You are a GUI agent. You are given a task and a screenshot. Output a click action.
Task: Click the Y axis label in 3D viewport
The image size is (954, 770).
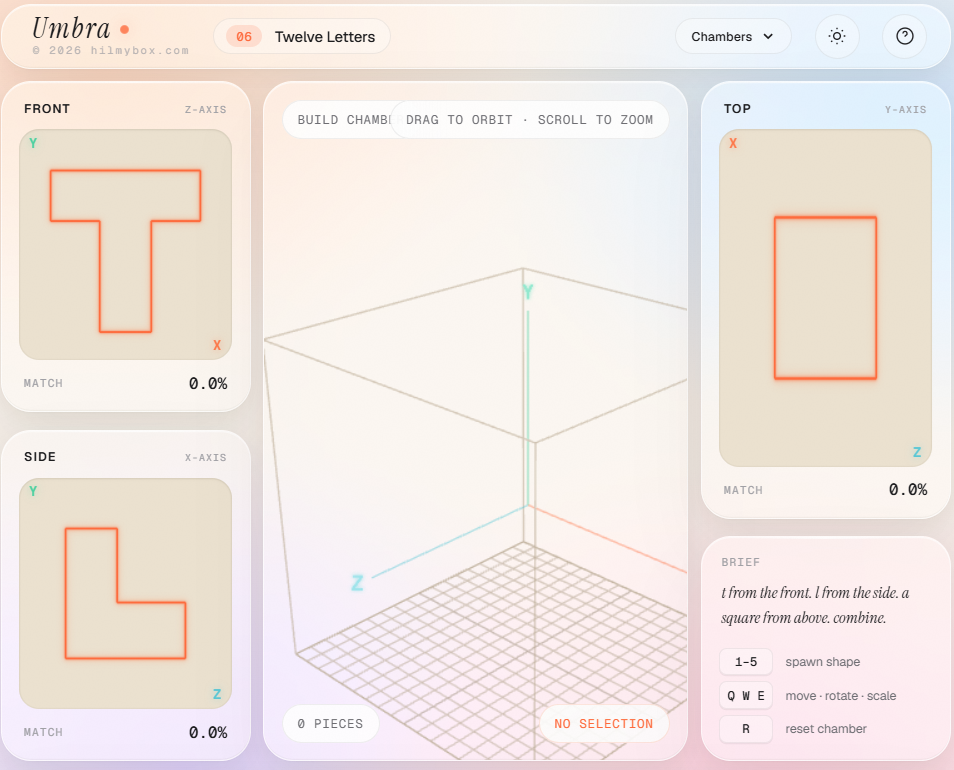(527, 293)
